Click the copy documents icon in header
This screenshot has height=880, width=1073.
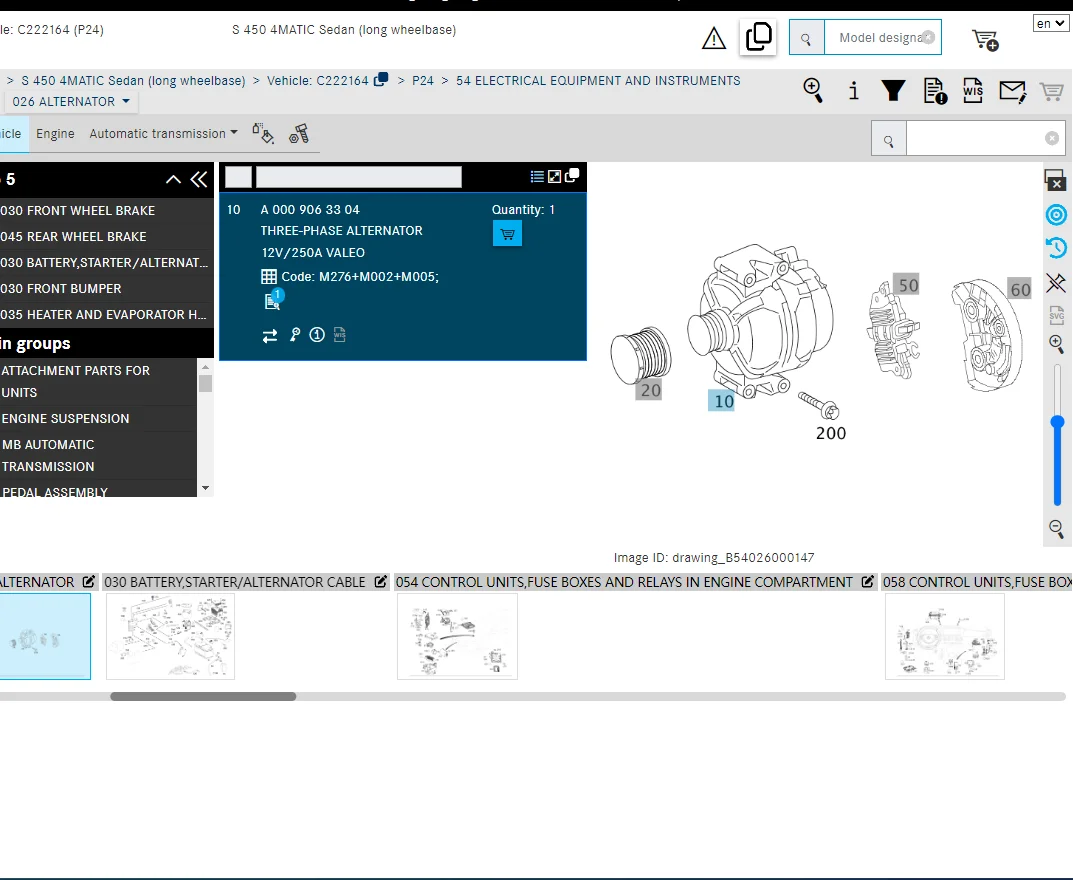(x=758, y=37)
